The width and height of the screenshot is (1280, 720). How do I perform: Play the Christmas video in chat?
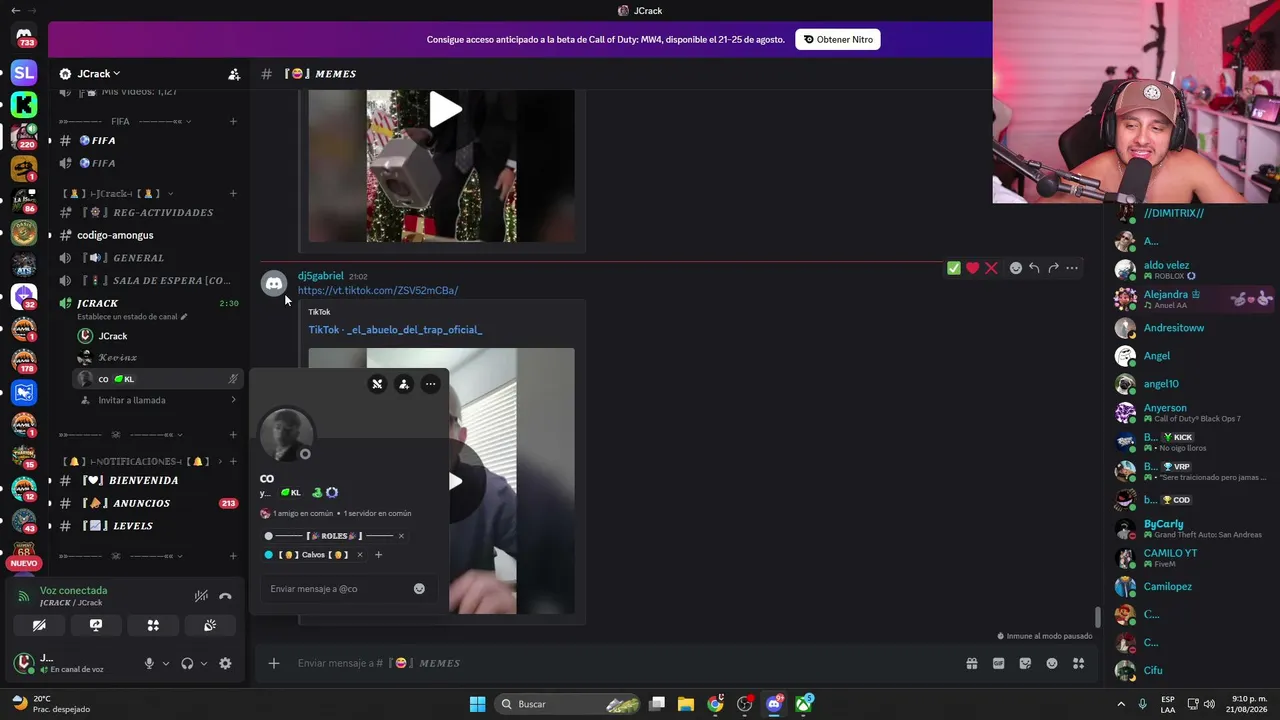(445, 109)
